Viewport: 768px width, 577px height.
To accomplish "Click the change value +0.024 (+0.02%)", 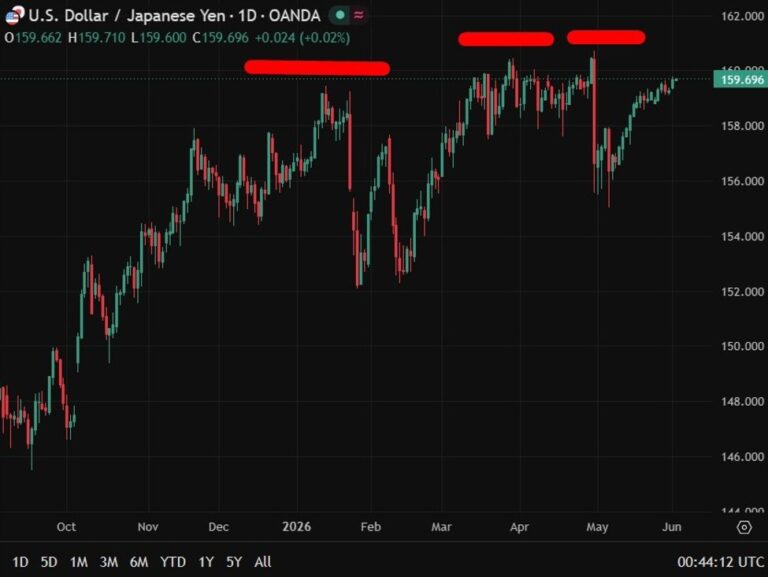I will [x=303, y=38].
